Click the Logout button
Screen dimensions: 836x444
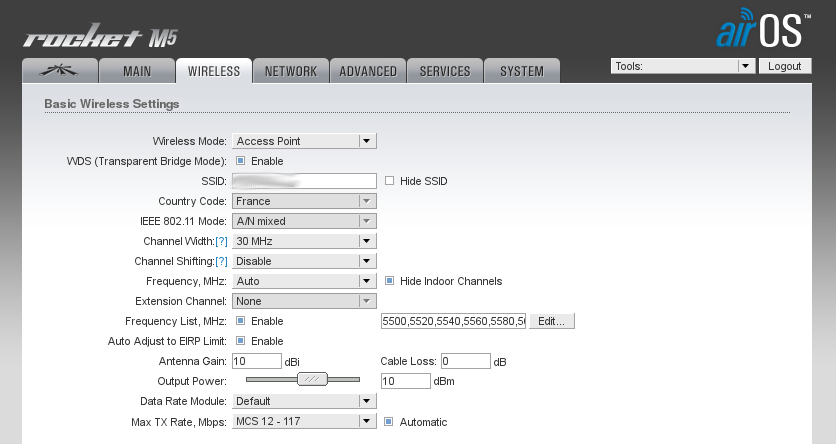[x=785, y=66]
